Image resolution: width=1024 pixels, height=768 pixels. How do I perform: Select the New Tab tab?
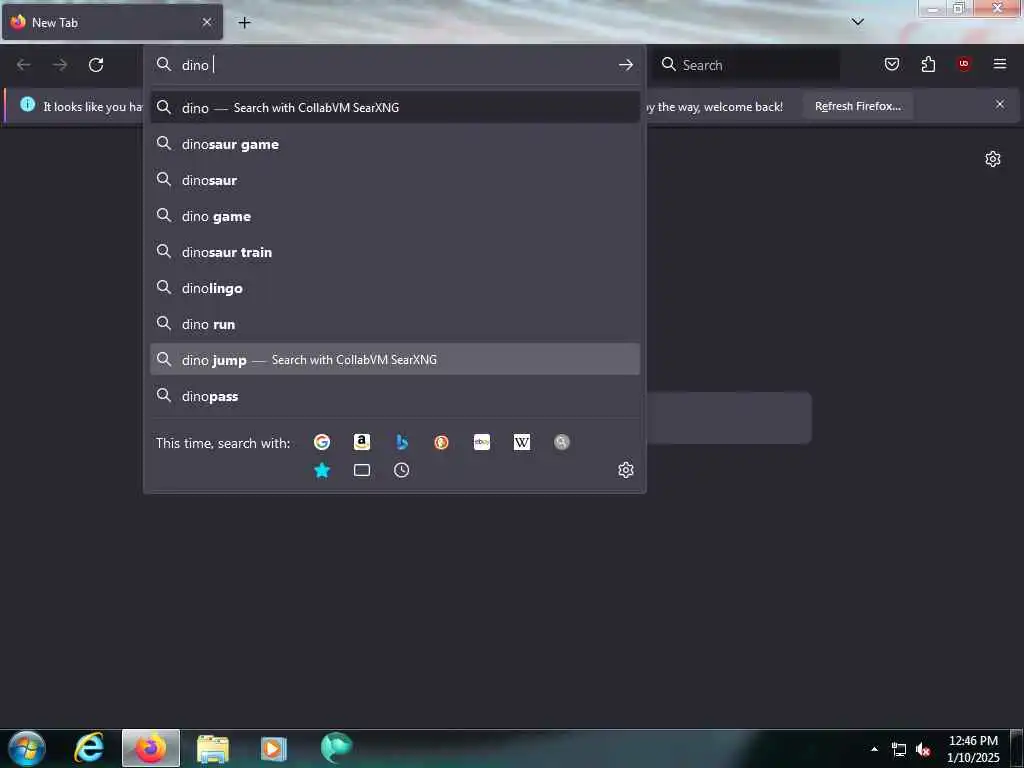point(112,22)
